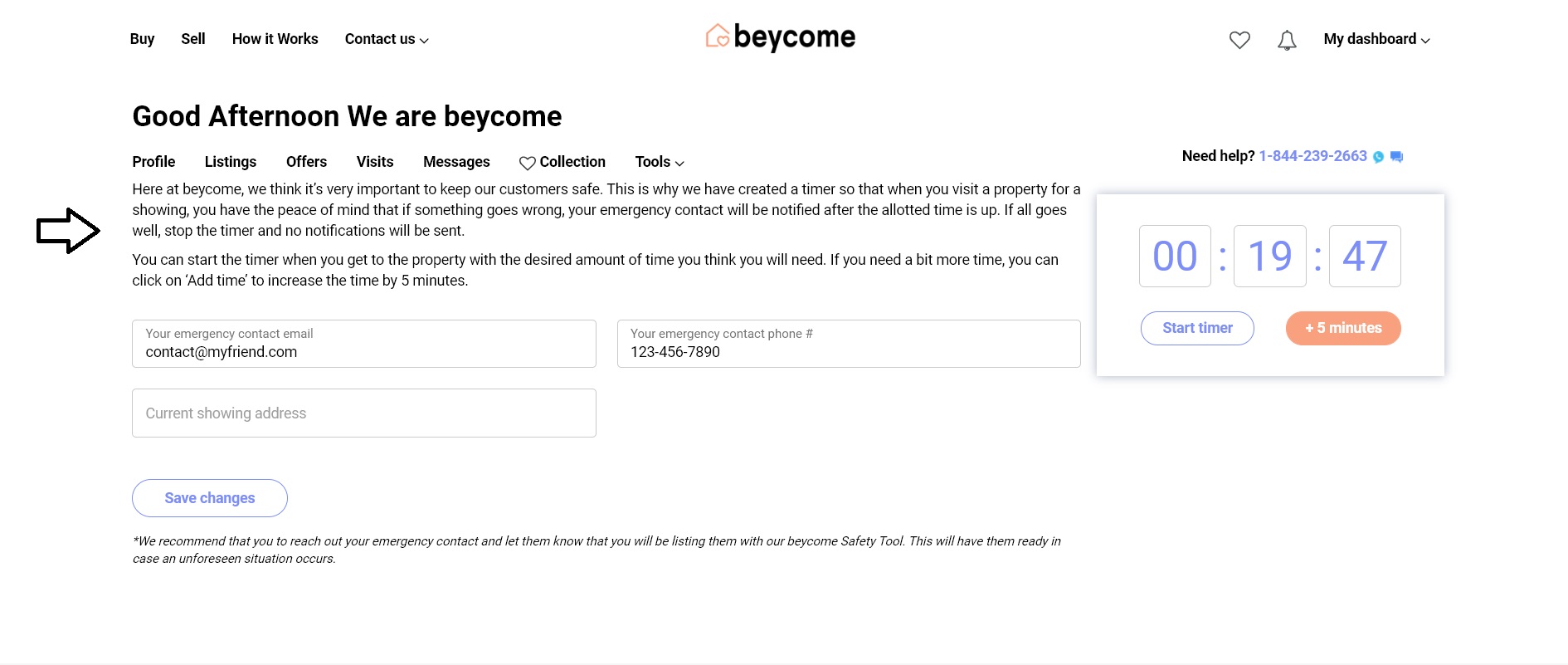Switch to the Messages tab

click(455, 162)
